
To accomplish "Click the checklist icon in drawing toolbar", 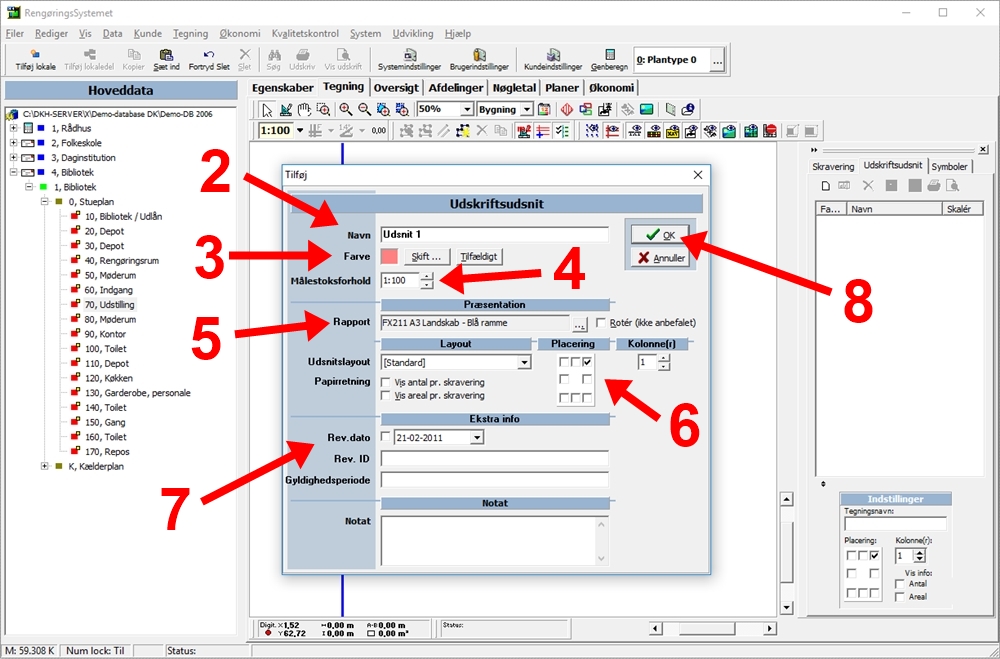I will [x=562, y=131].
